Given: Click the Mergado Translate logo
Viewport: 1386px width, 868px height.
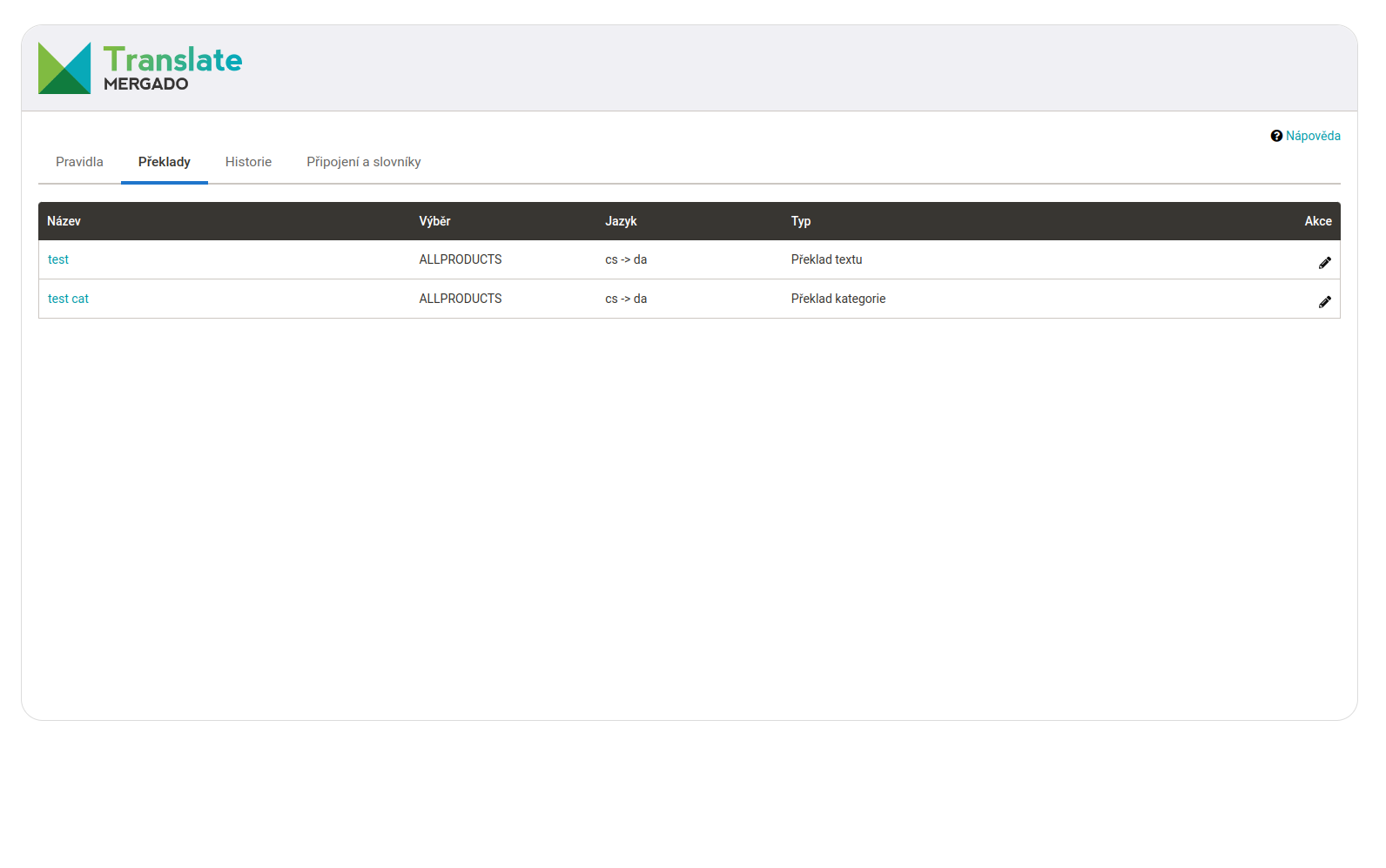Looking at the screenshot, I should 140,68.
